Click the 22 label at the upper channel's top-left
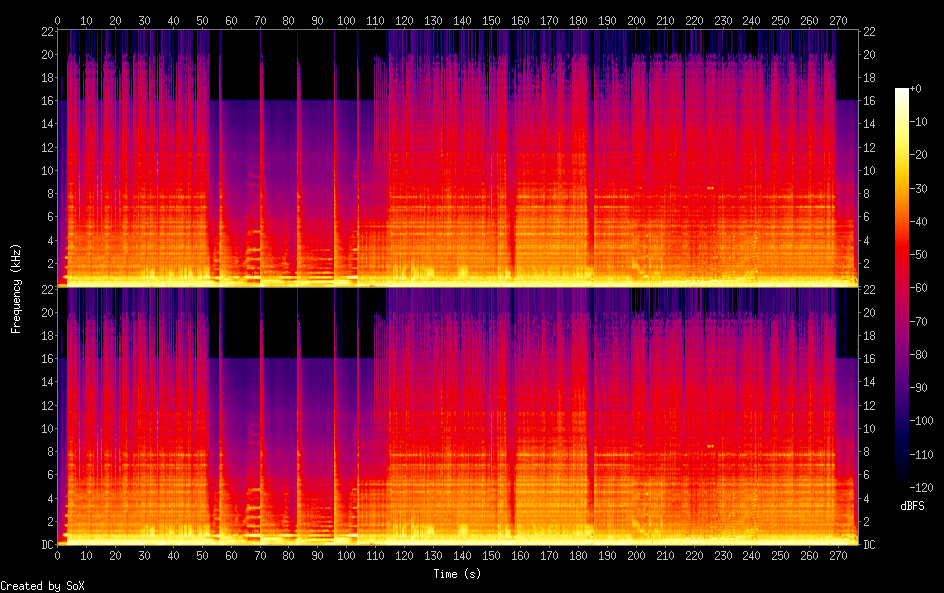The image size is (944, 593). coord(47,32)
